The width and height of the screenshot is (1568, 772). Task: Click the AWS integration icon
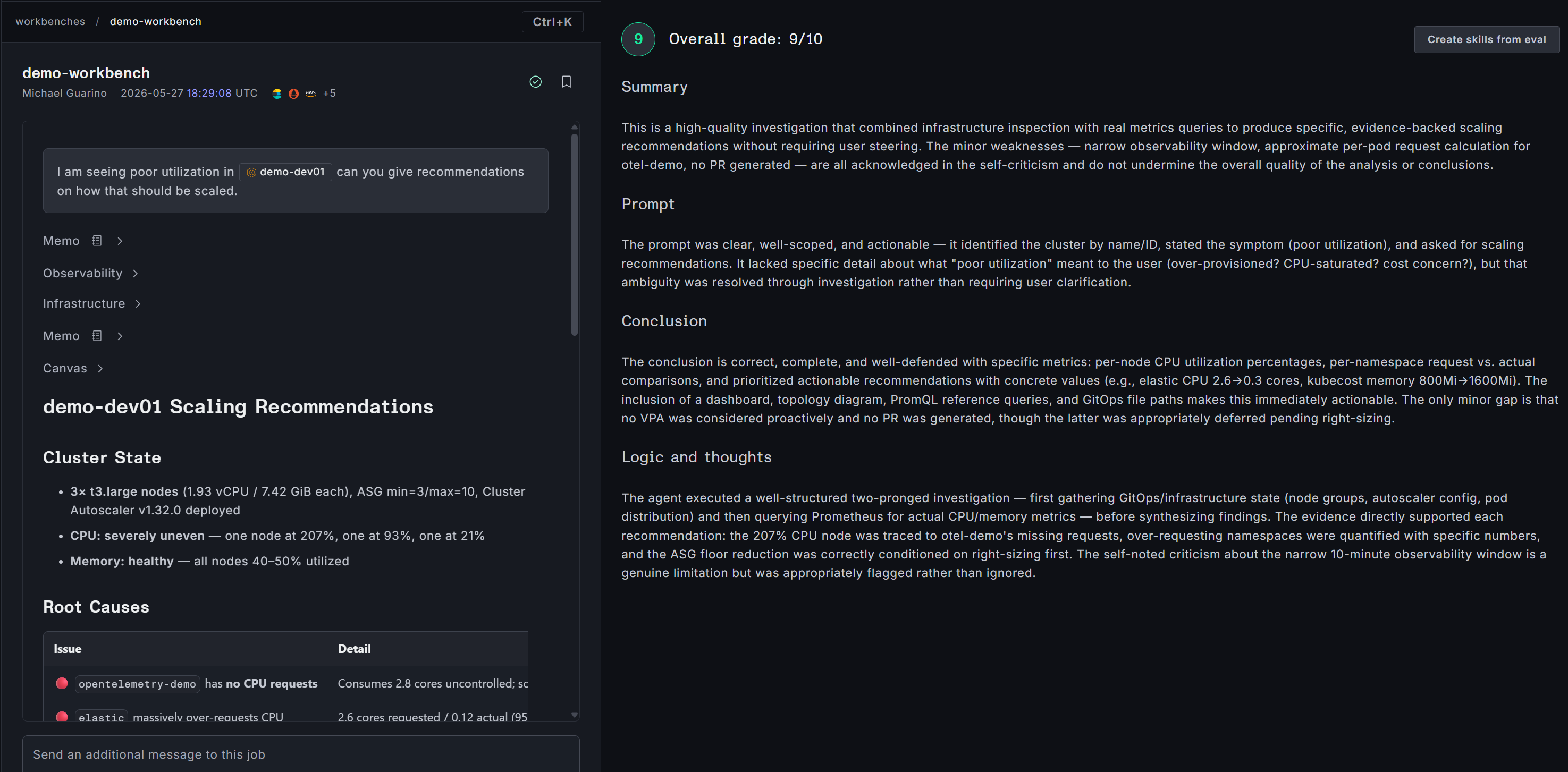[310, 93]
